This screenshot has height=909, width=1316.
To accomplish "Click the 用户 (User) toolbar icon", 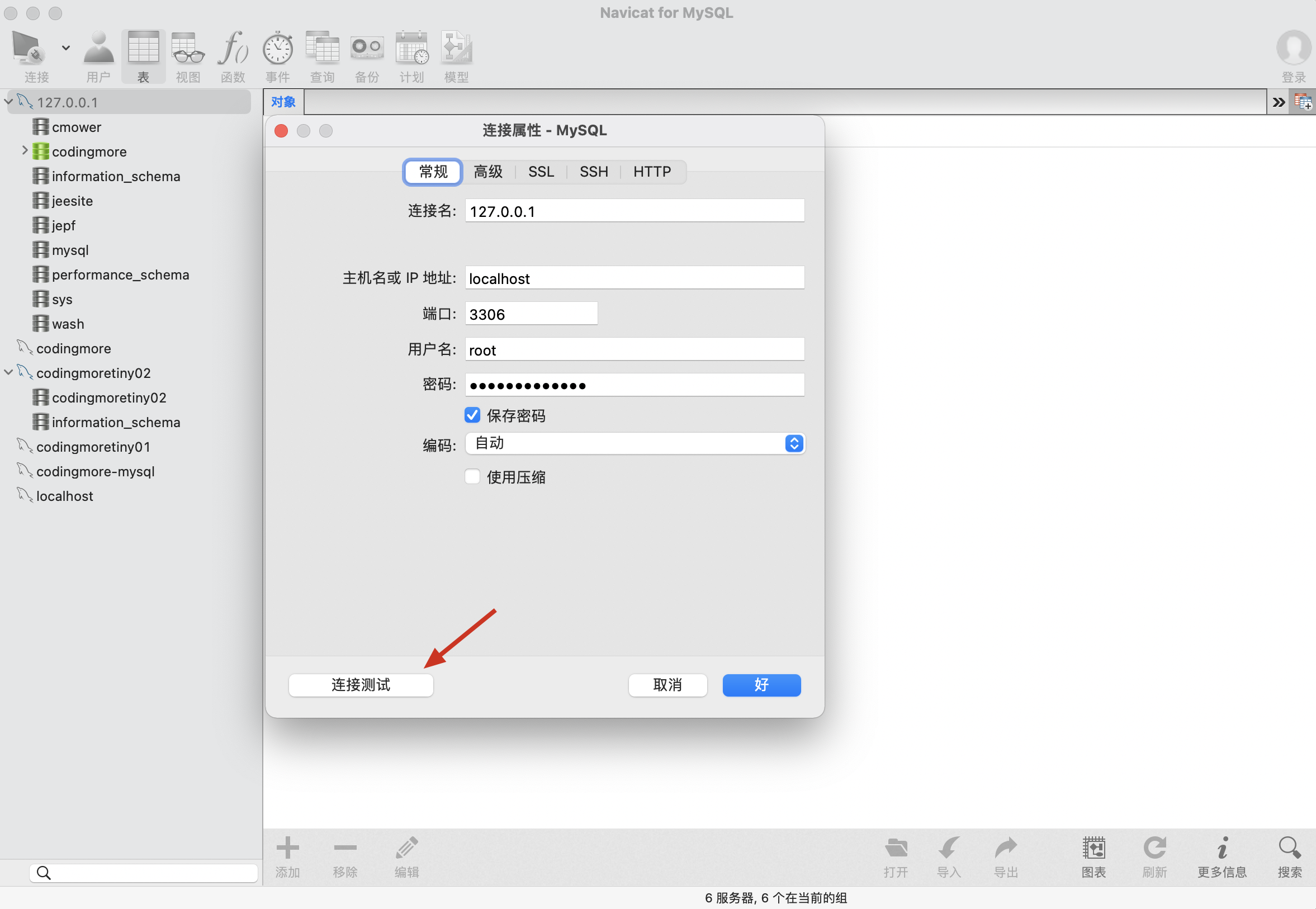I will (x=98, y=49).
